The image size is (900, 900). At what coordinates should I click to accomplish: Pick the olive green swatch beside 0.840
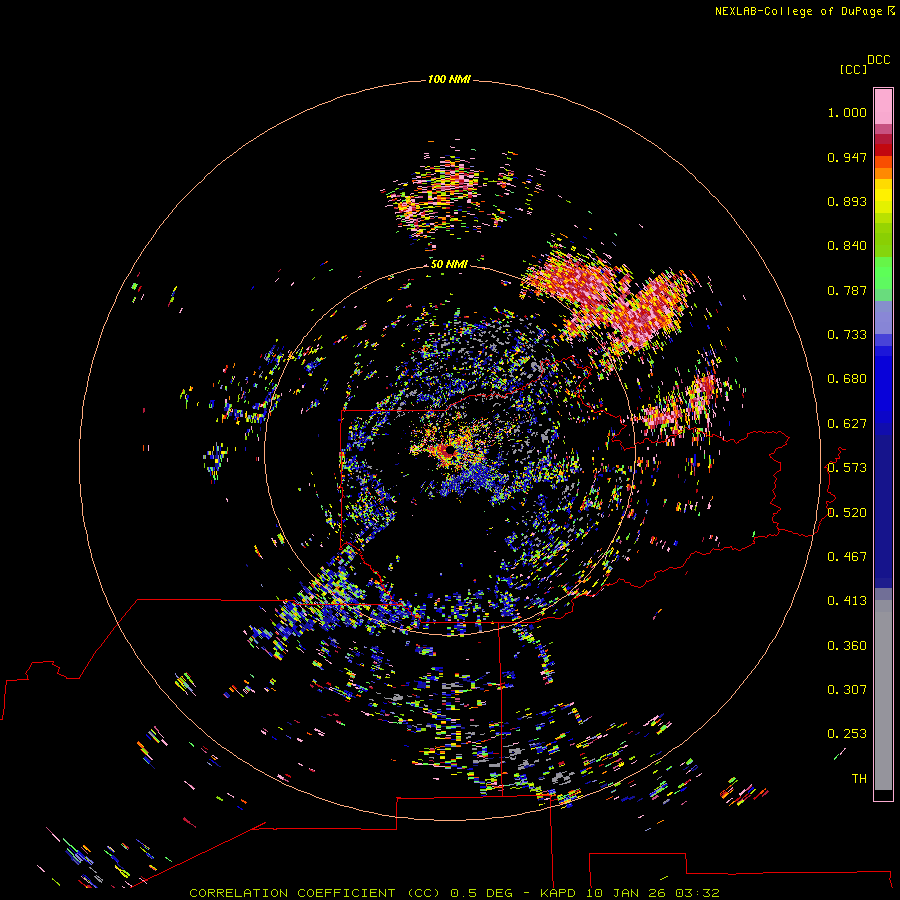coord(883,240)
